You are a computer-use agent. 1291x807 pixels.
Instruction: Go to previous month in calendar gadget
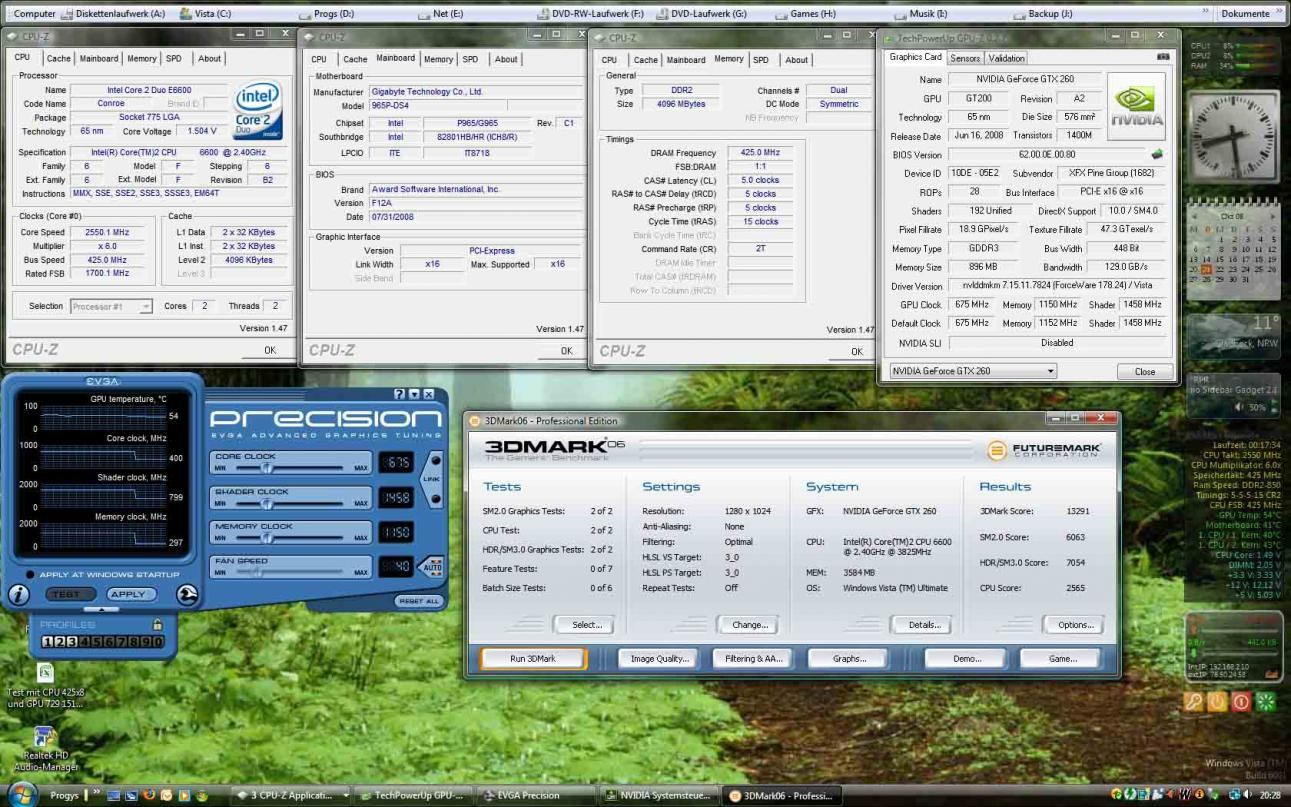(x=1195, y=215)
